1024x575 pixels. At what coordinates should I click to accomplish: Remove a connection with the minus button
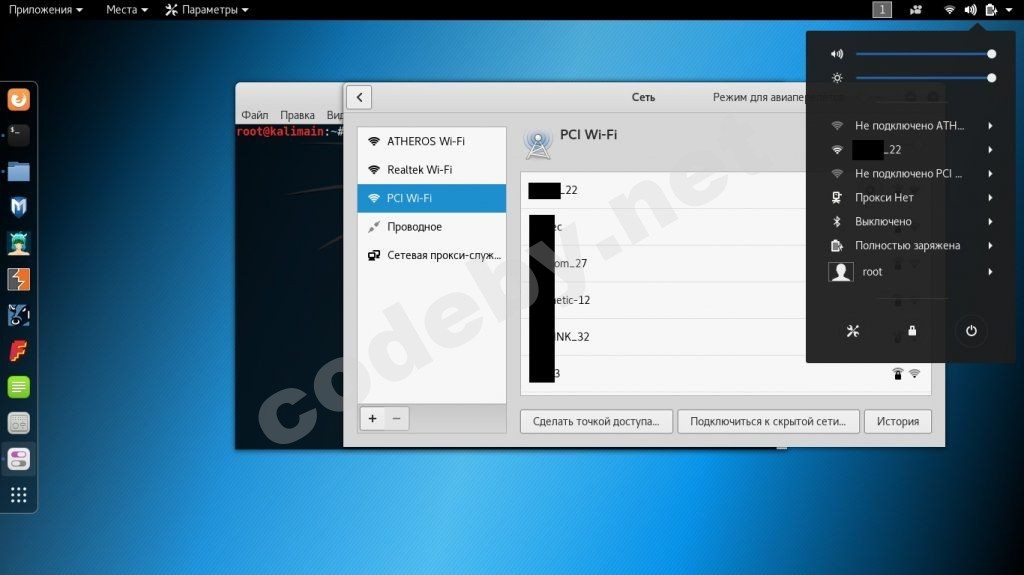[x=396, y=419]
